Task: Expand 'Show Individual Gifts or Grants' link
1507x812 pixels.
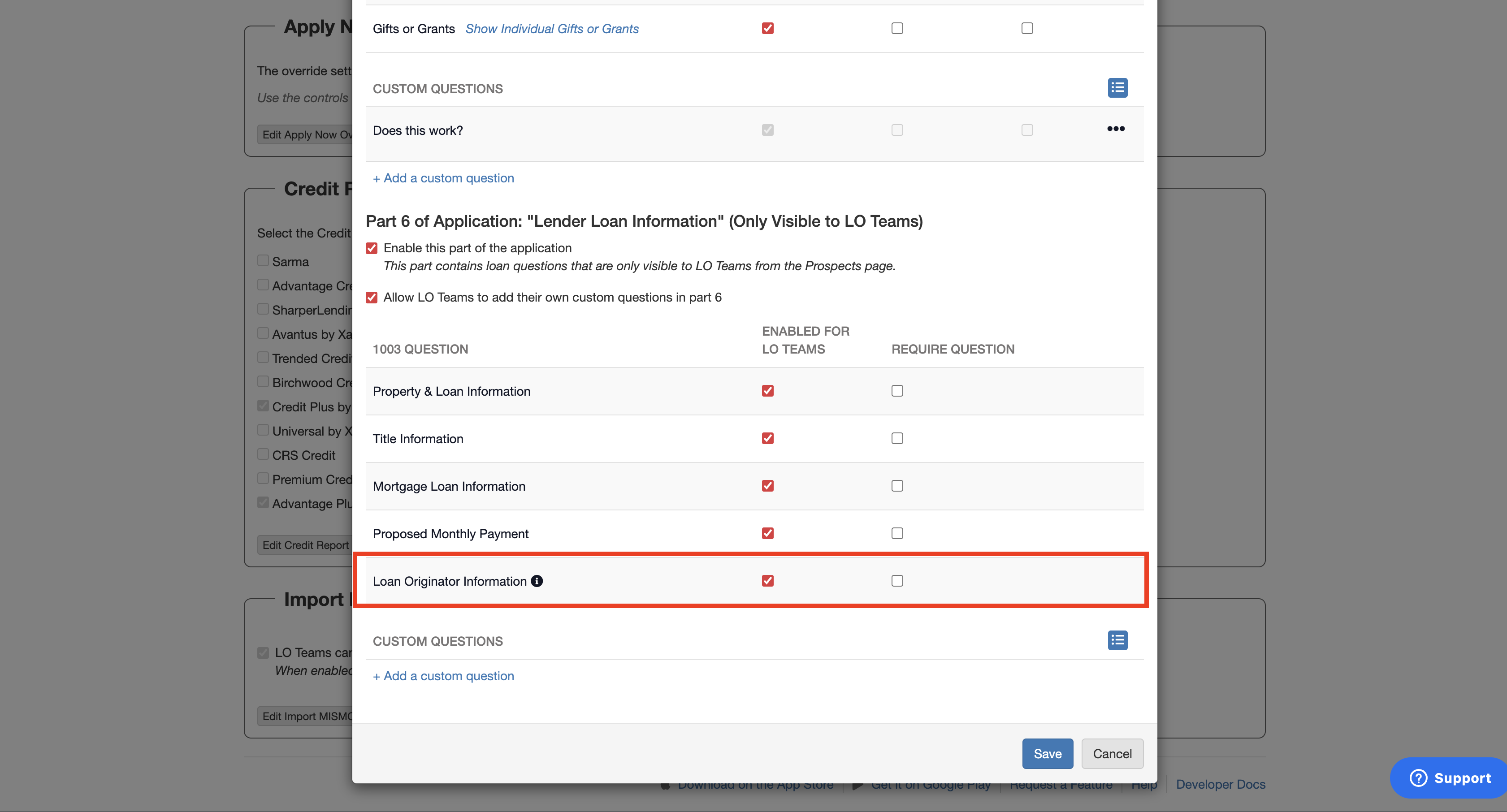Action: tap(552, 29)
